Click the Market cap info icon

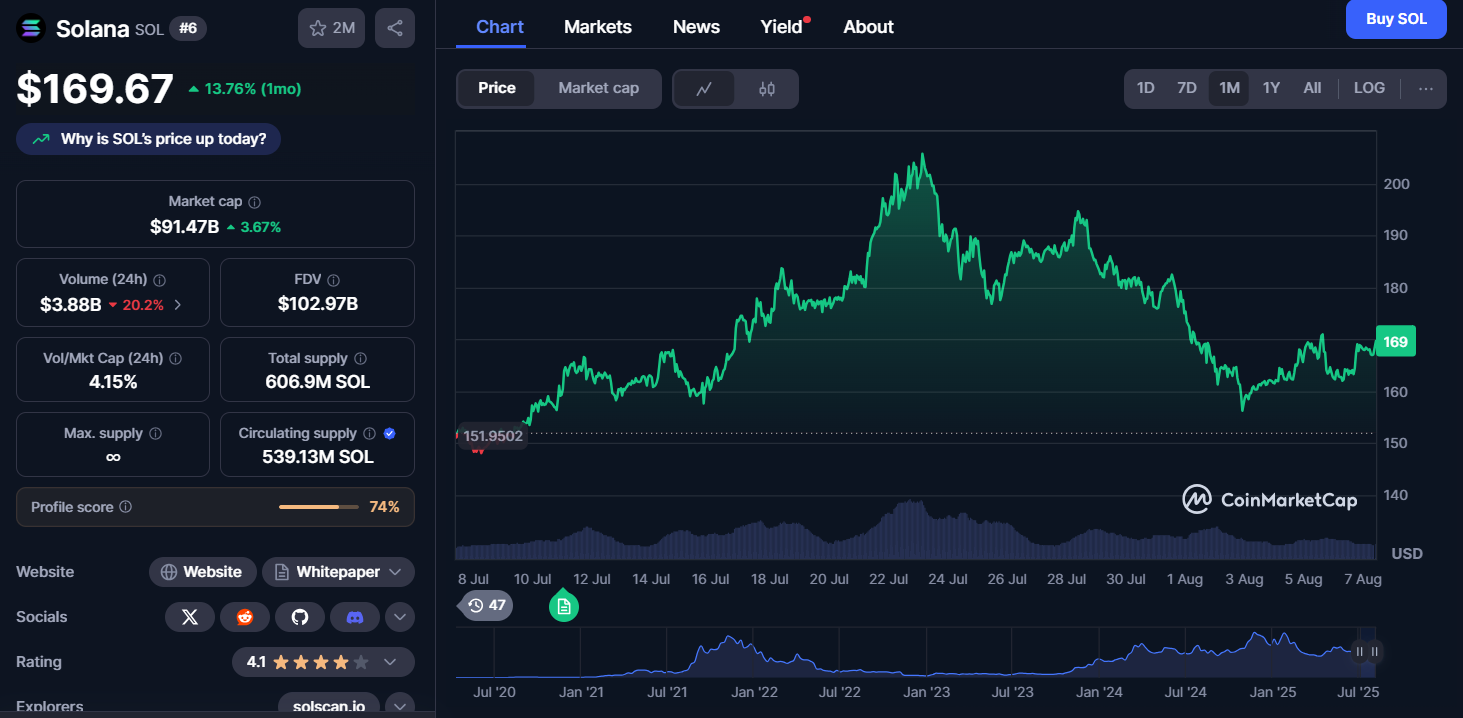coord(255,202)
